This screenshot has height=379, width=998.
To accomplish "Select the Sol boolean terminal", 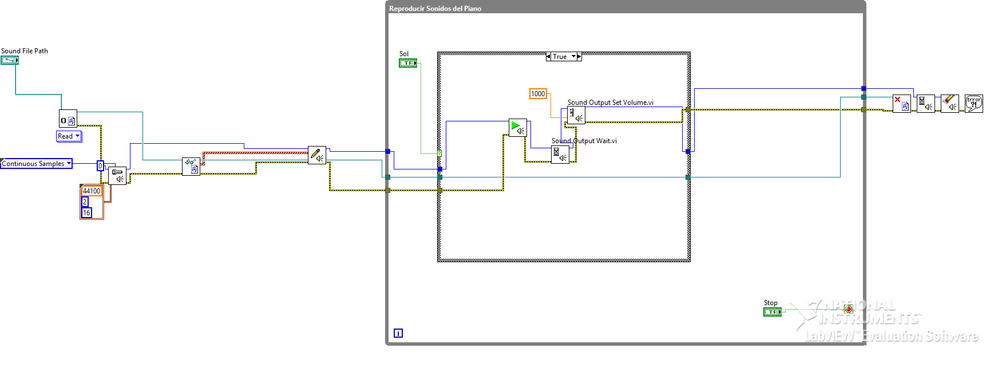I will pos(408,63).
